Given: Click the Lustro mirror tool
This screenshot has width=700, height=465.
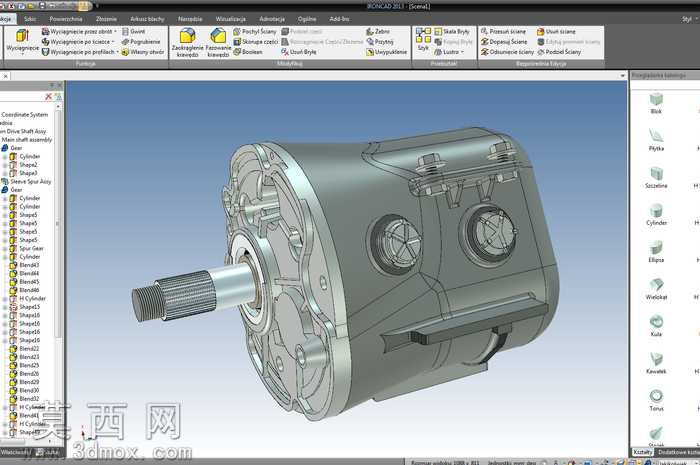Looking at the screenshot, I should pos(447,52).
